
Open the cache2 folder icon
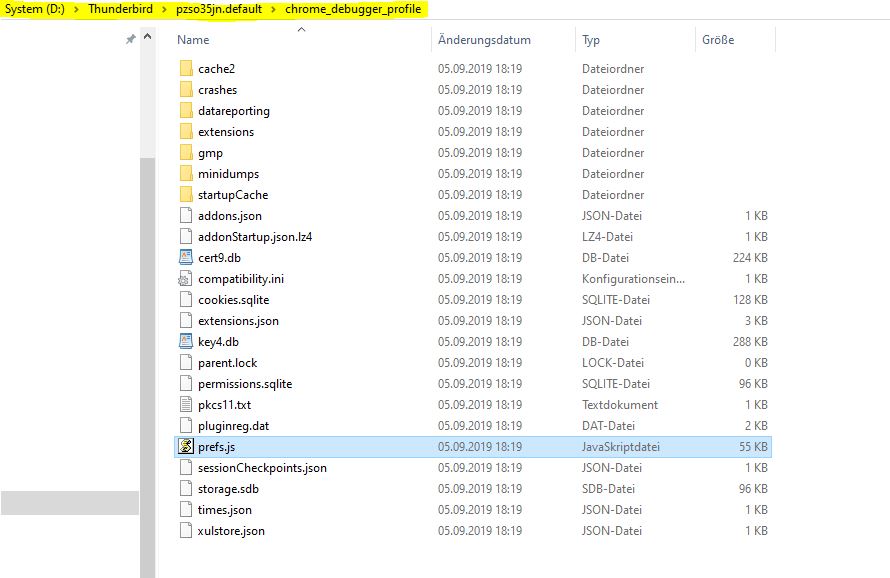click(x=186, y=69)
